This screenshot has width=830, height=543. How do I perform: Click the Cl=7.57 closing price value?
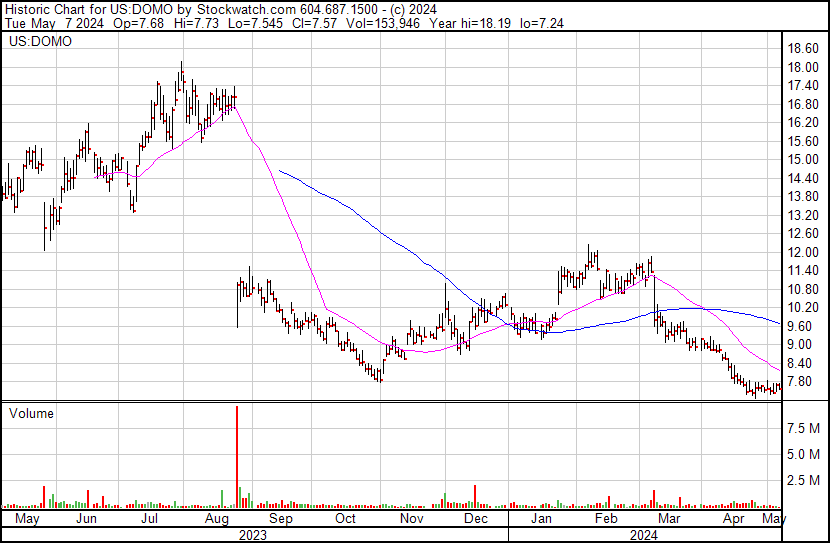[314, 23]
